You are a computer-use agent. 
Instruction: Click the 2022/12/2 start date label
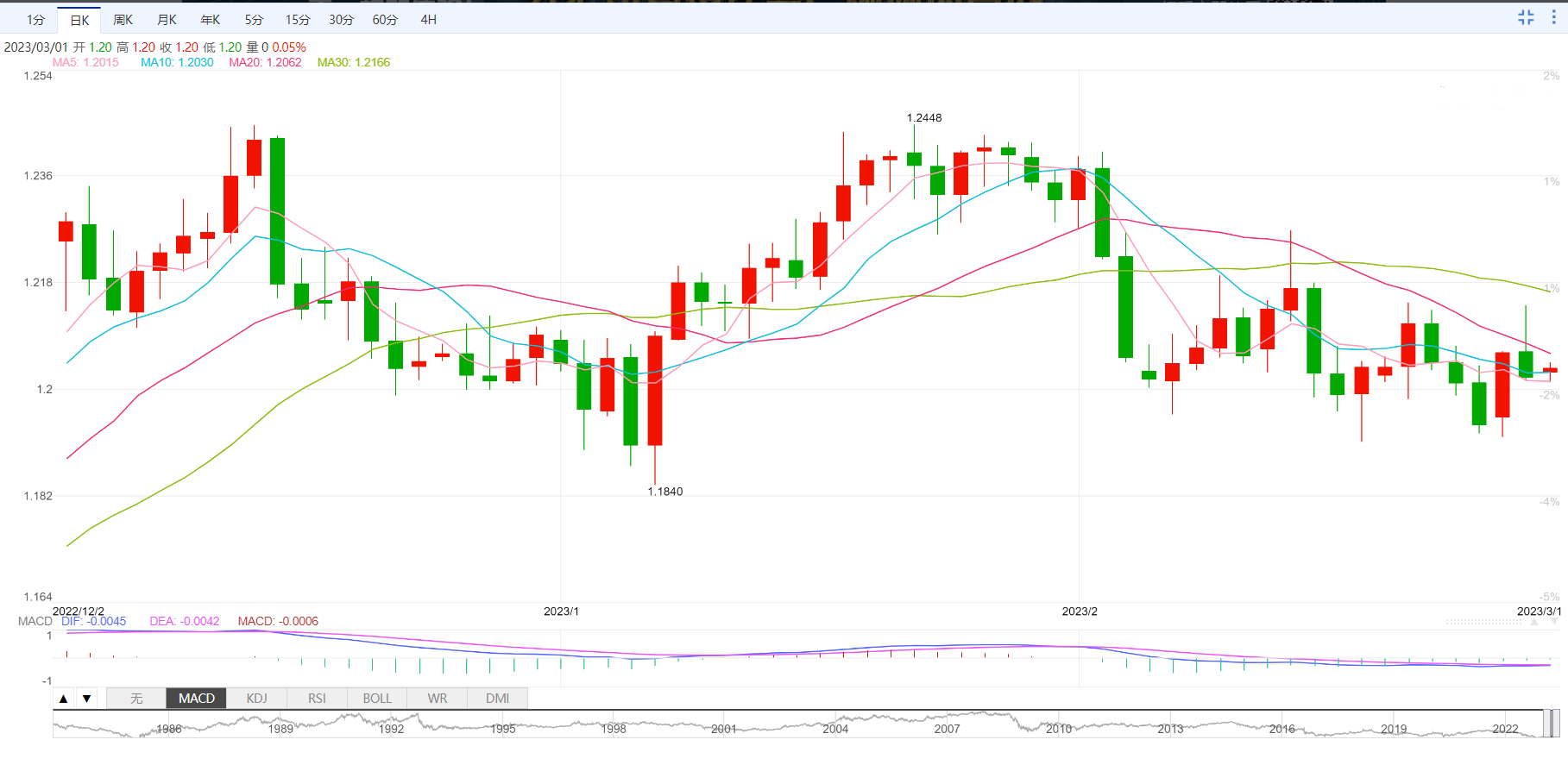[x=79, y=611]
